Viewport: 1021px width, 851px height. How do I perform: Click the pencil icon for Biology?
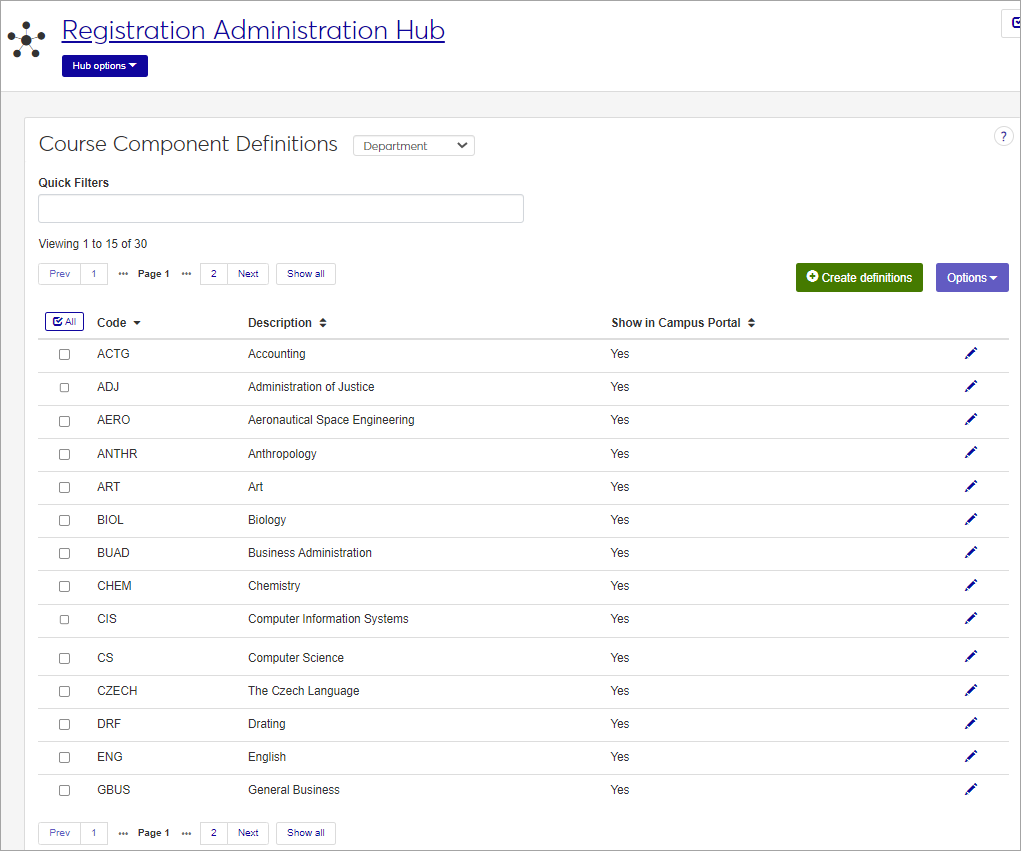970,520
